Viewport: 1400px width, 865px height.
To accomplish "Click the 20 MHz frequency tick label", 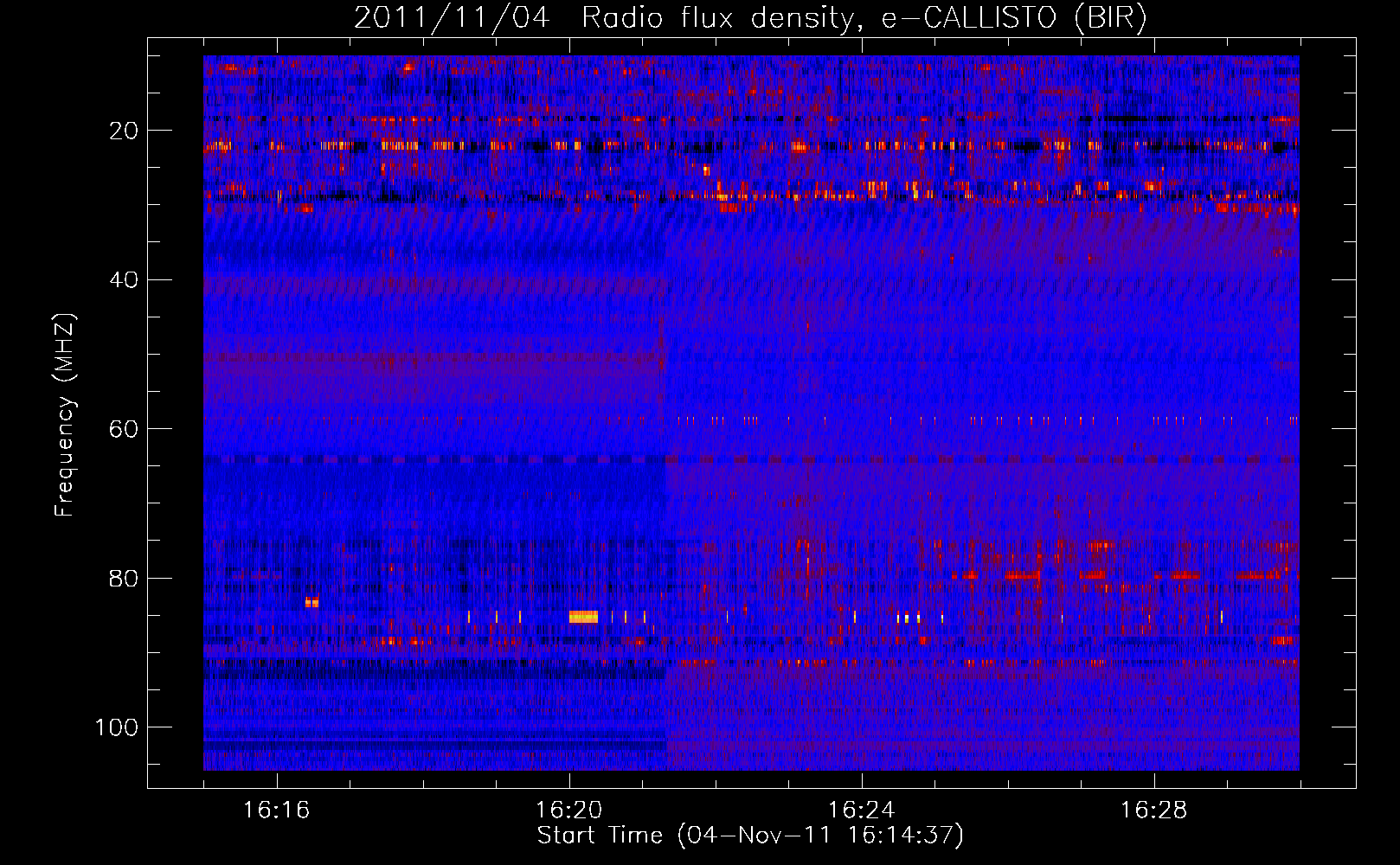I will 125,131.
